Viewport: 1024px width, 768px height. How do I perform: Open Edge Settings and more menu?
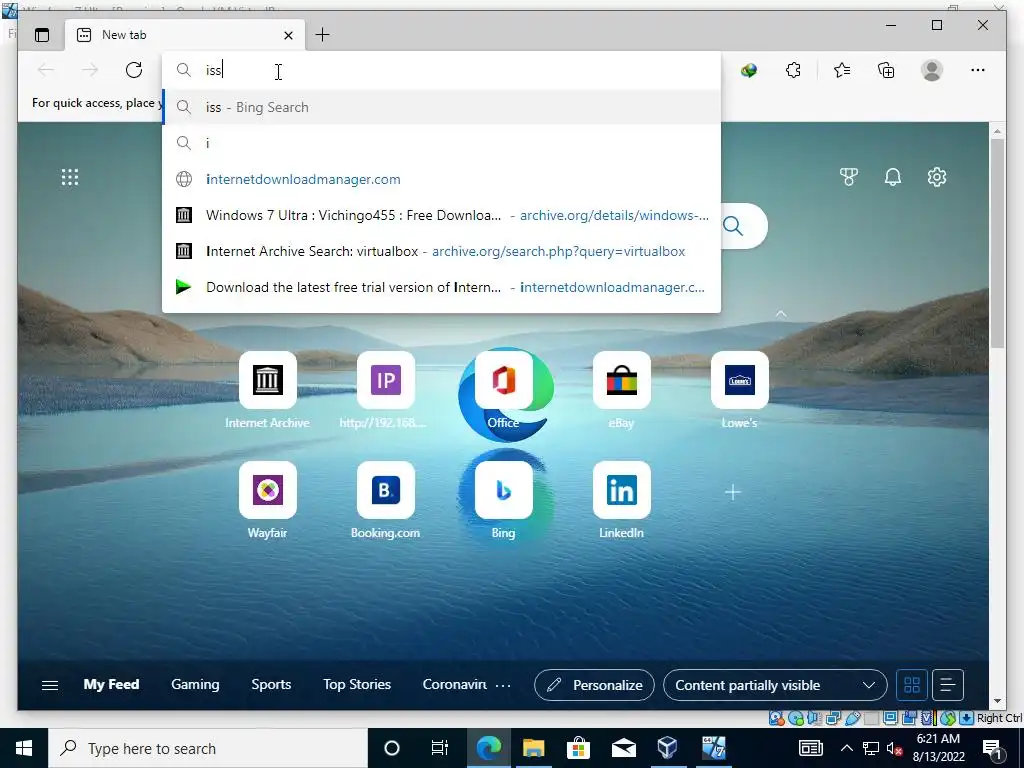click(x=978, y=70)
